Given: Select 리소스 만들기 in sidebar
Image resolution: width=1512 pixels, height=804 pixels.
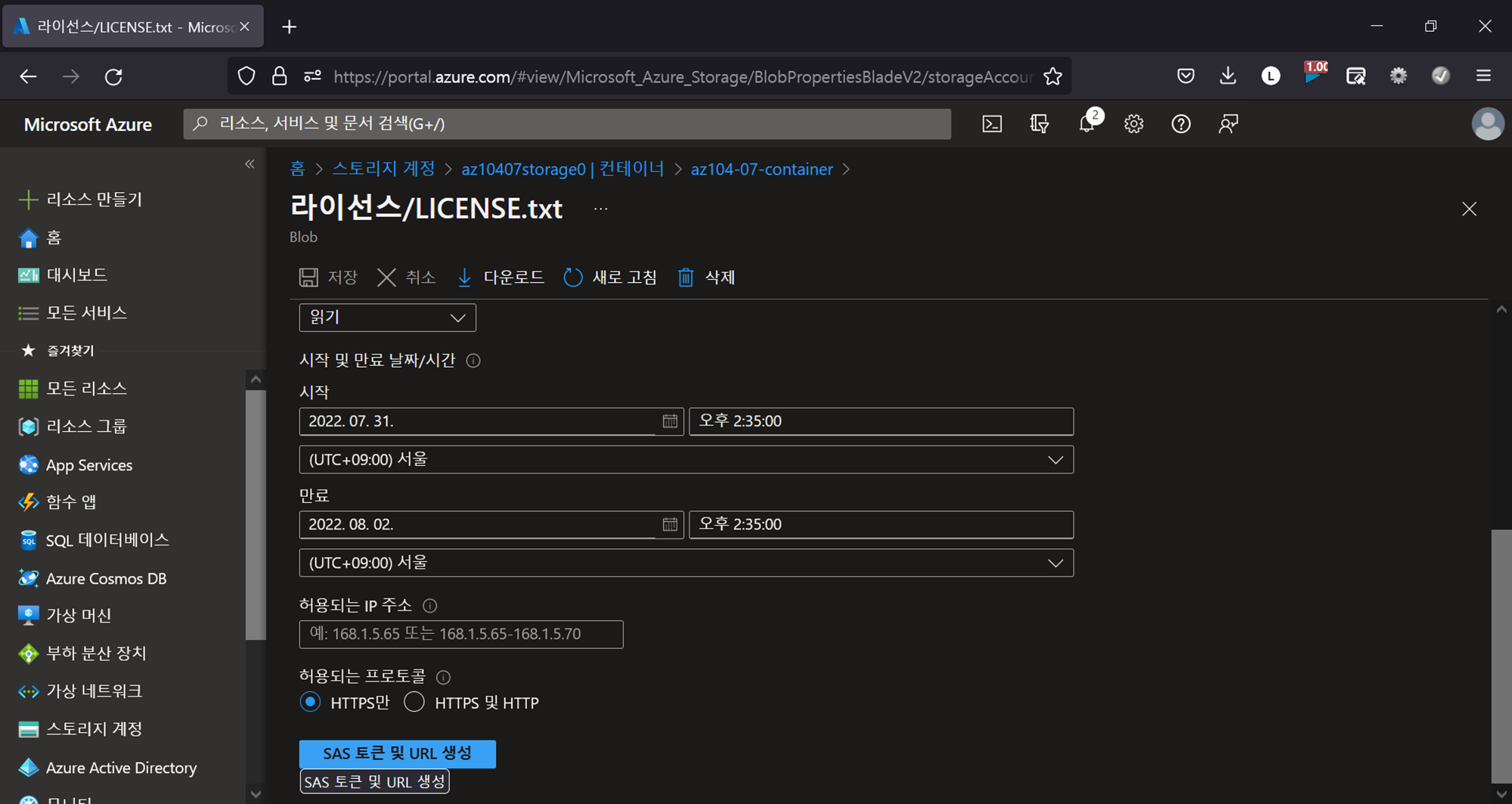Looking at the screenshot, I should click(x=81, y=200).
